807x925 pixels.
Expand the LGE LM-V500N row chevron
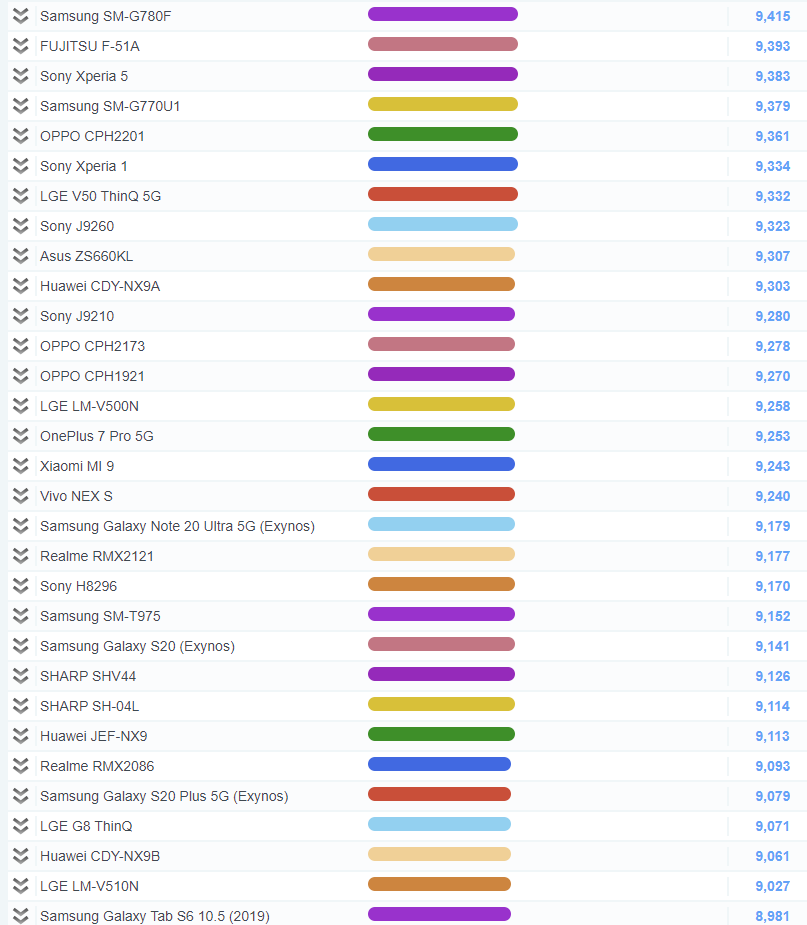click(21, 406)
